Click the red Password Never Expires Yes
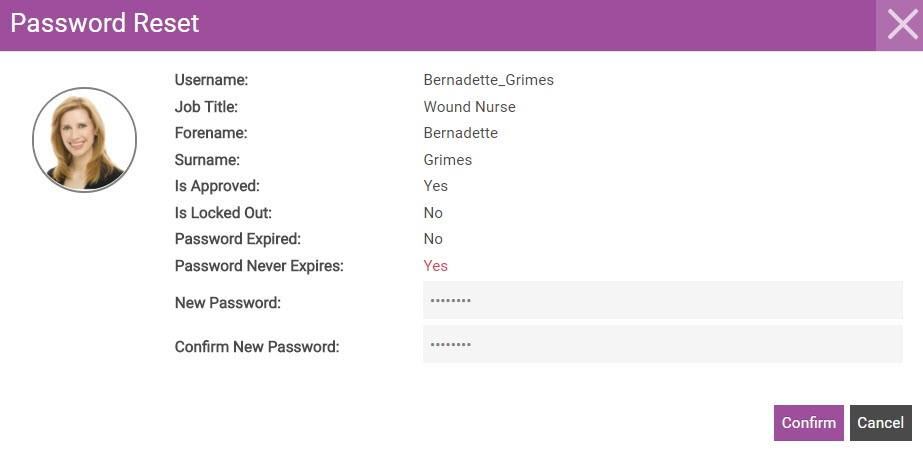 click(436, 266)
